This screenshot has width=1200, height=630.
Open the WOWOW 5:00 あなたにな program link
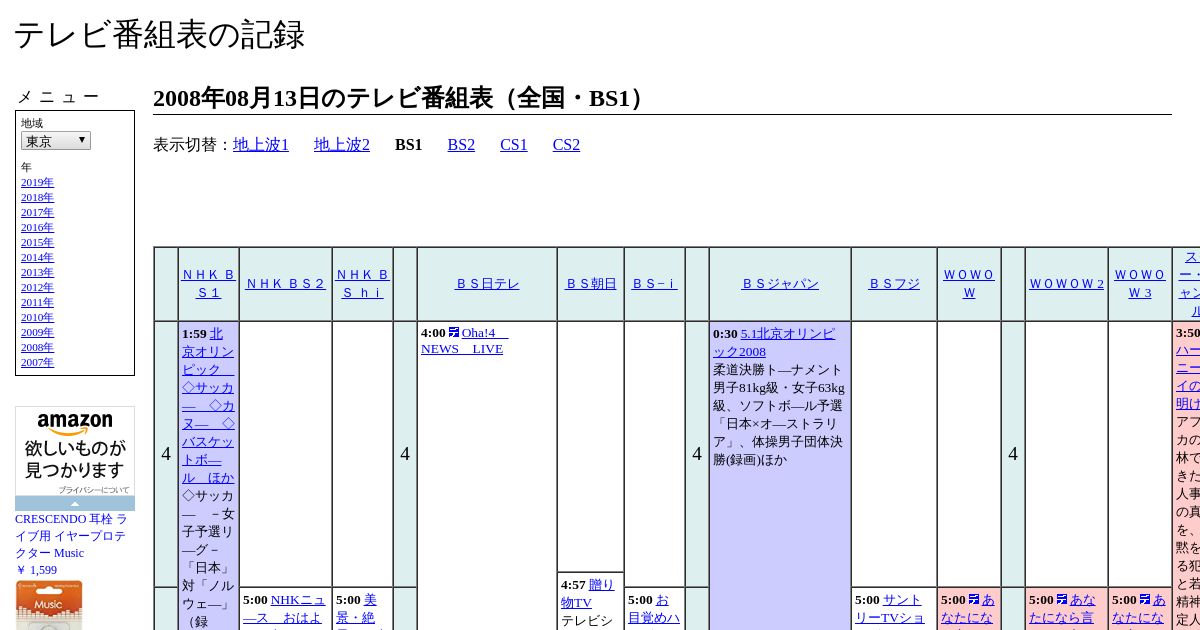(x=968, y=610)
